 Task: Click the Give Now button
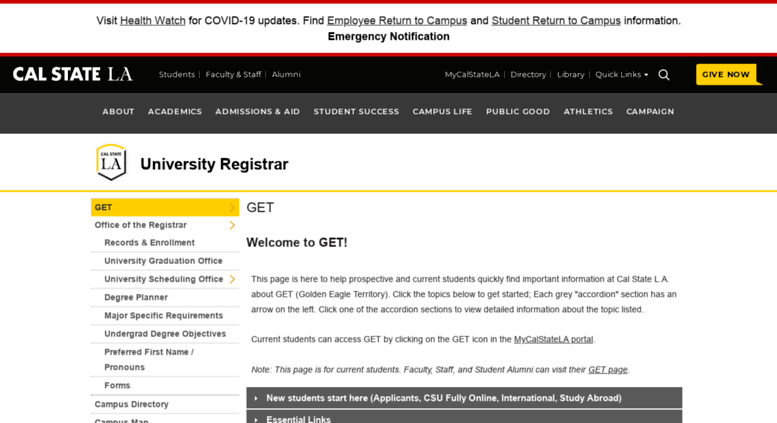tap(726, 74)
